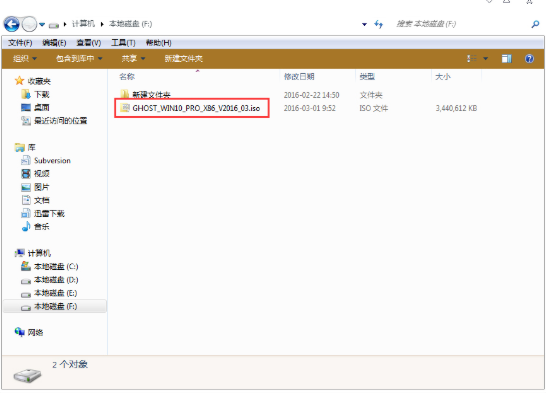This screenshot has height=393, width=546.
Task: Click 本地磁盘 (F:) in the address breadcrumb
Action: tap(131, 24)
